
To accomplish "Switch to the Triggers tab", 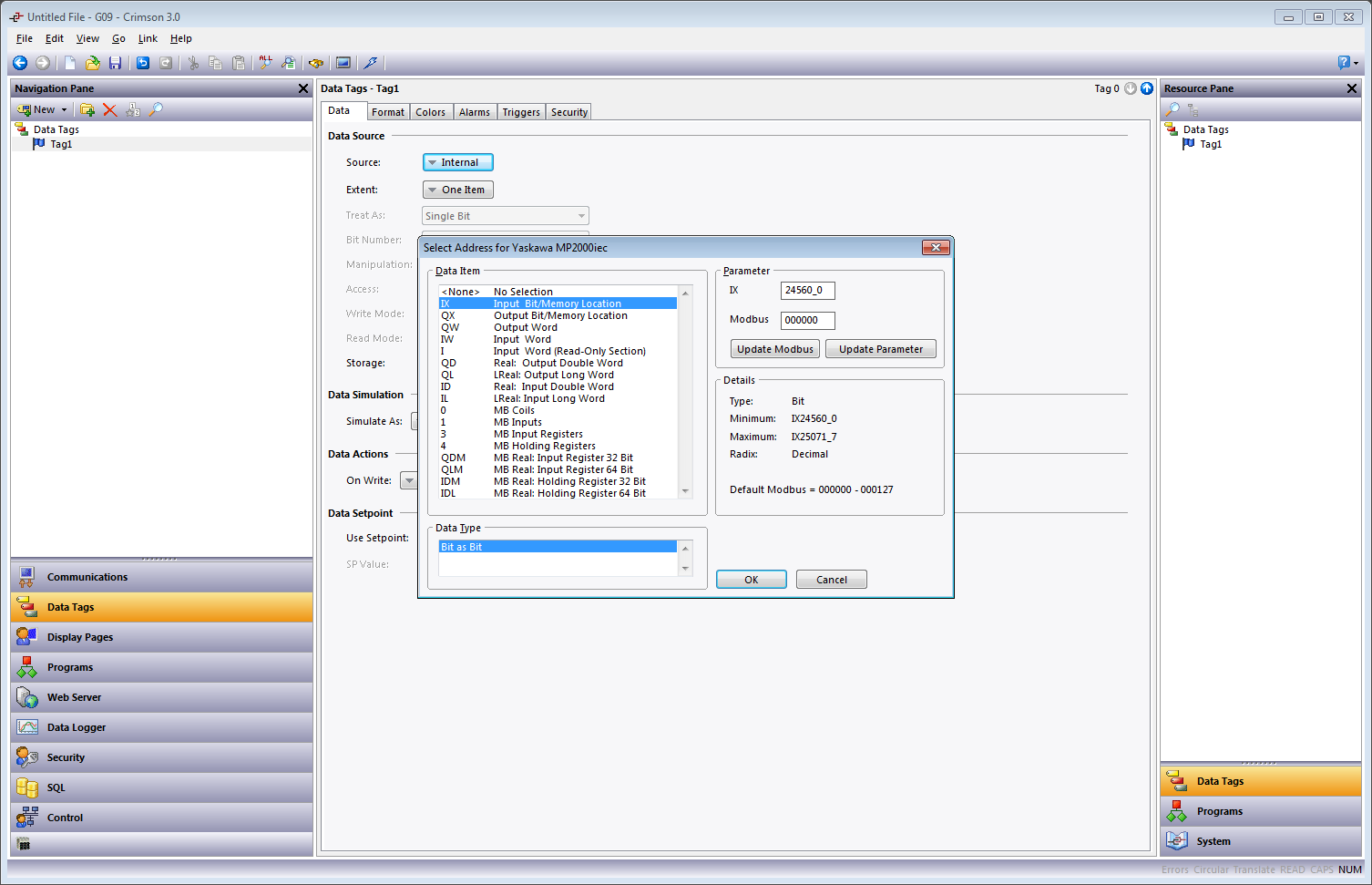I will [521, 112].
